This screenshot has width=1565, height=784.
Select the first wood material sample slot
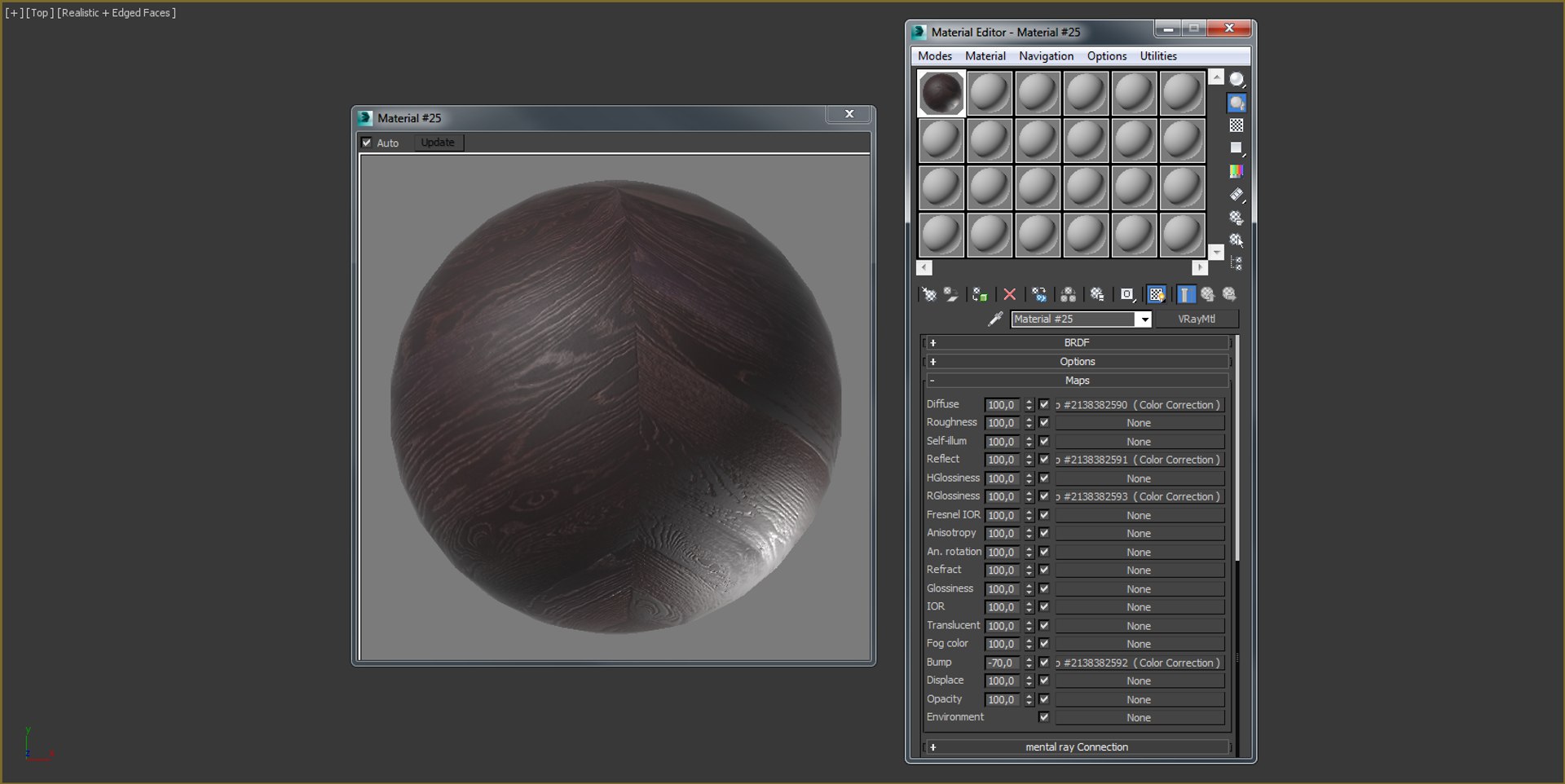941,93
